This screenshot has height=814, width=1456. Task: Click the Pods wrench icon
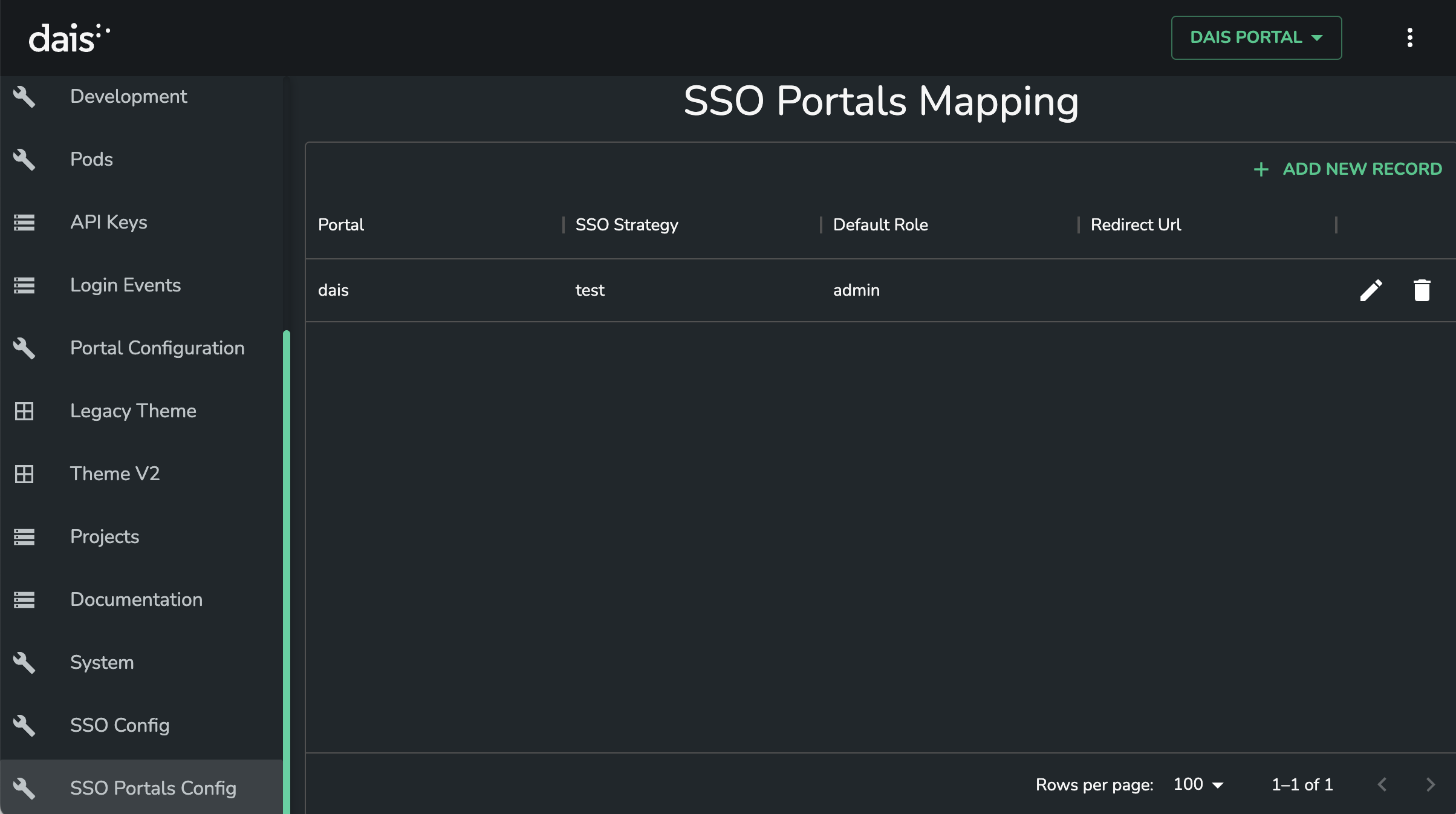click(x=24, y=159)
